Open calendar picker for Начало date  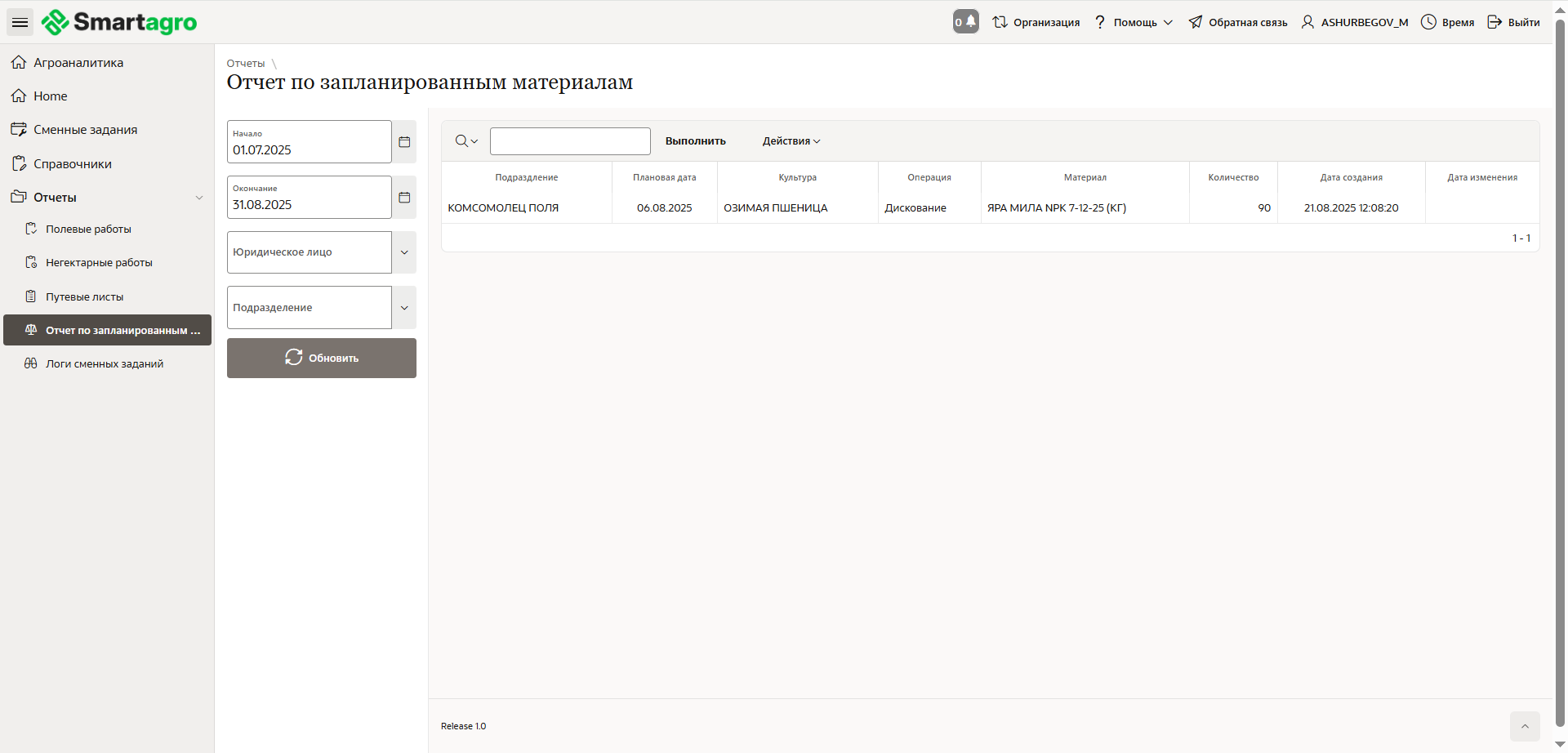point(404,142)
